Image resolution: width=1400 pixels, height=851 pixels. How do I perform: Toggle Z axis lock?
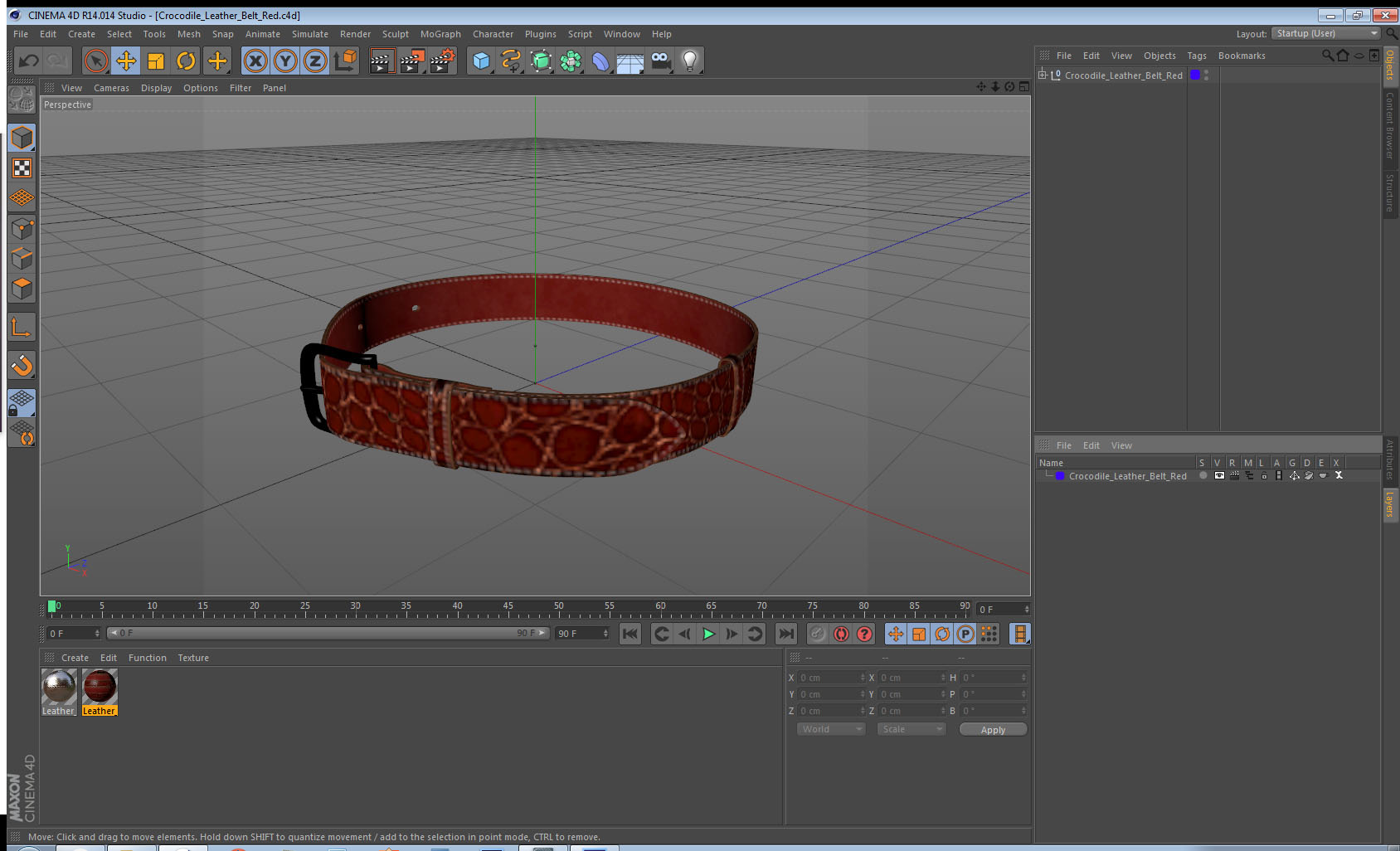click(315, 61)
